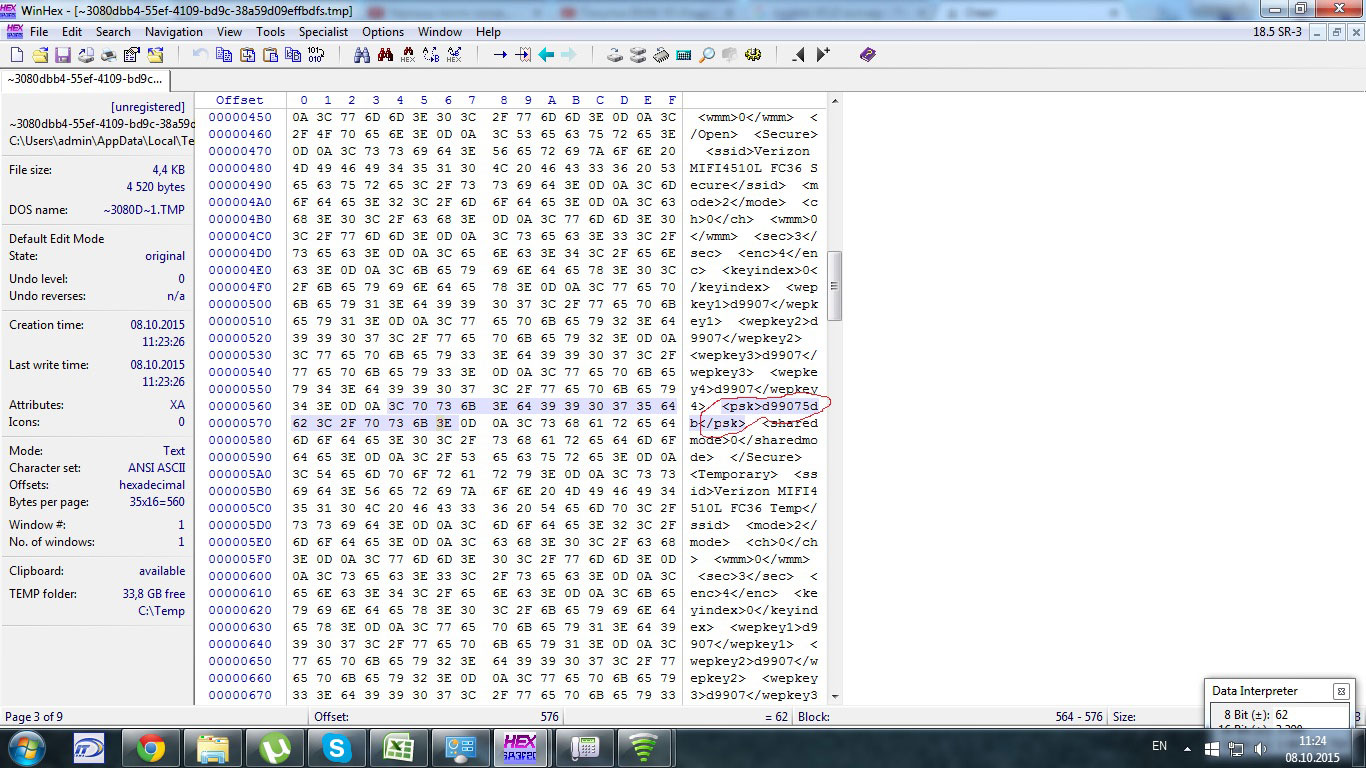
Task: Open the Specialist menu
Action: pos(323,32)
